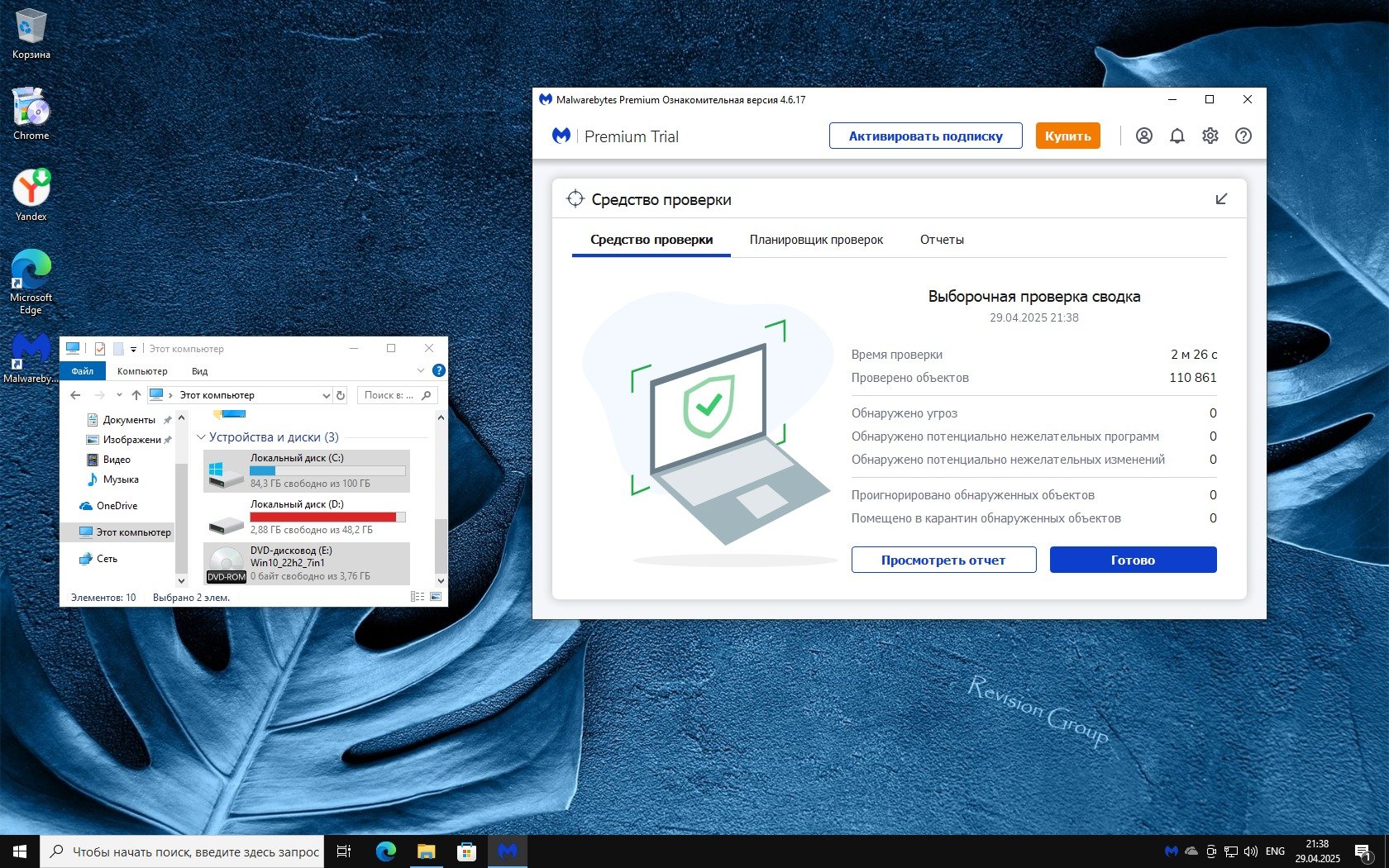The image size is (1389, 868).
Task: Open Malwarebytes account profile icon
Action: (1143, 136)
